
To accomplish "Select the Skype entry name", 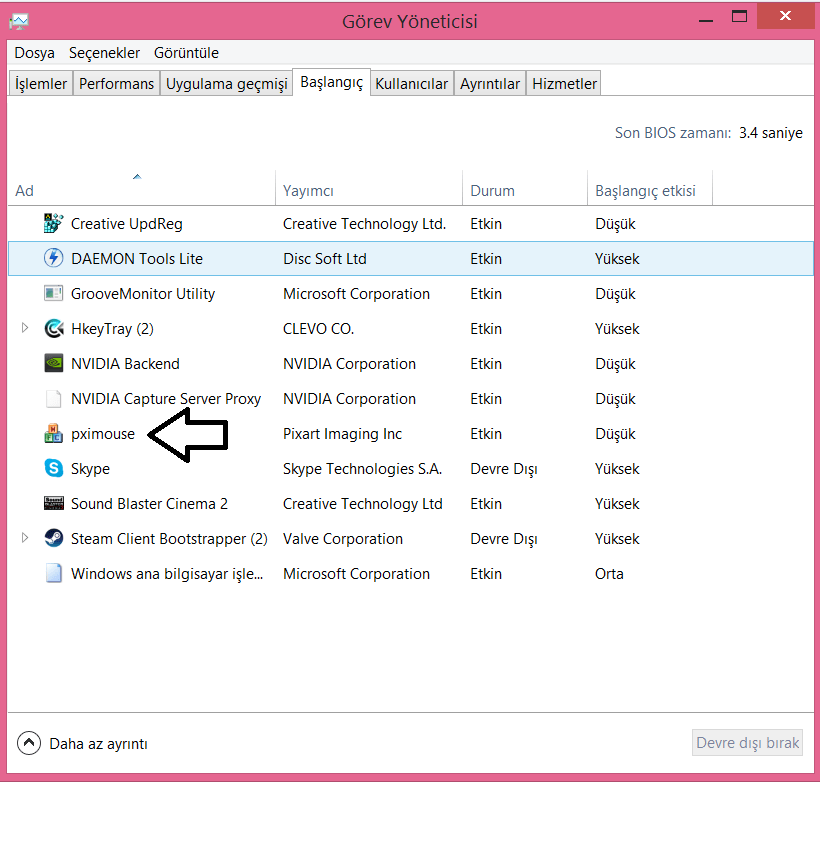I will point(90,469).
